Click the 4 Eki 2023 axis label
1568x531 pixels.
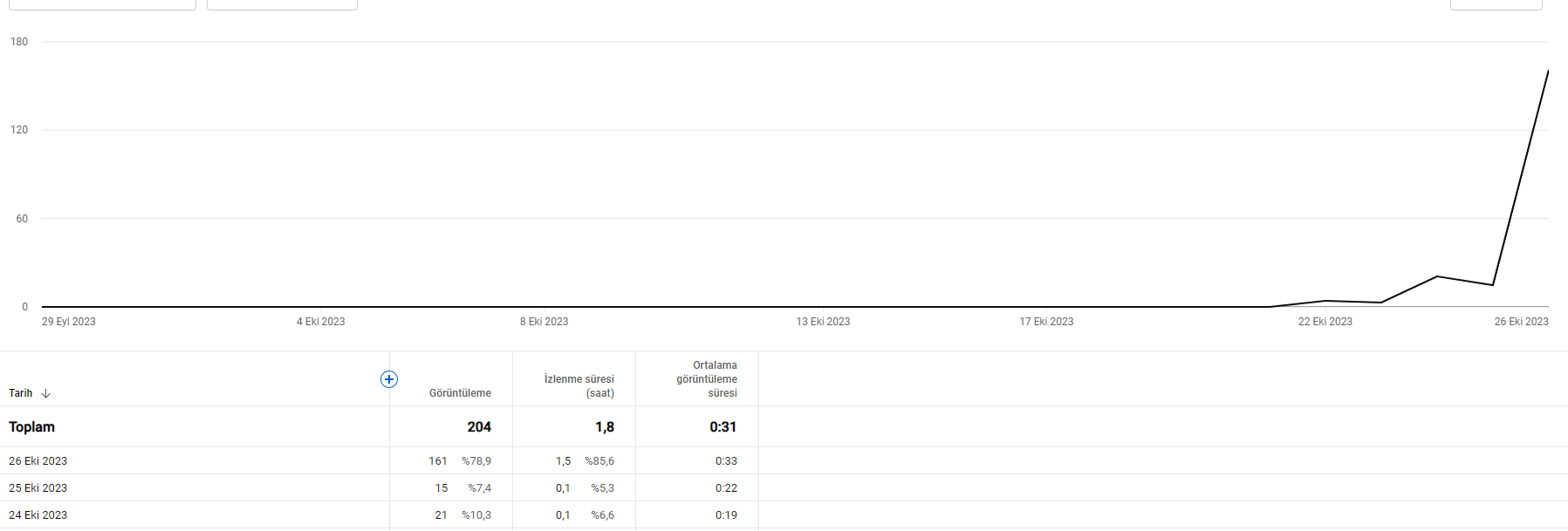click(x=320, y=322)
